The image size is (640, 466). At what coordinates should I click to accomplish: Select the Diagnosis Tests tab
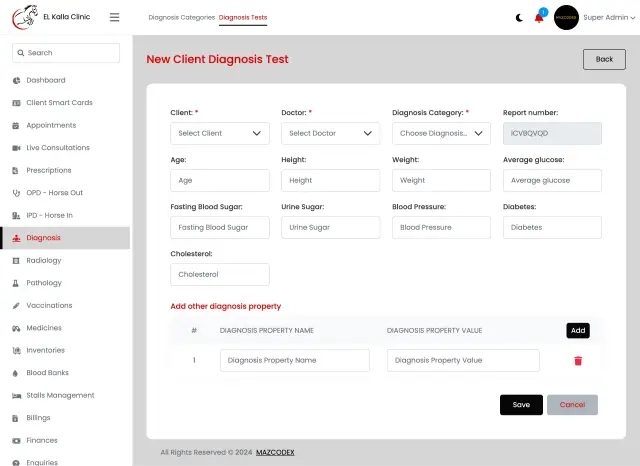tap(243, 18)
